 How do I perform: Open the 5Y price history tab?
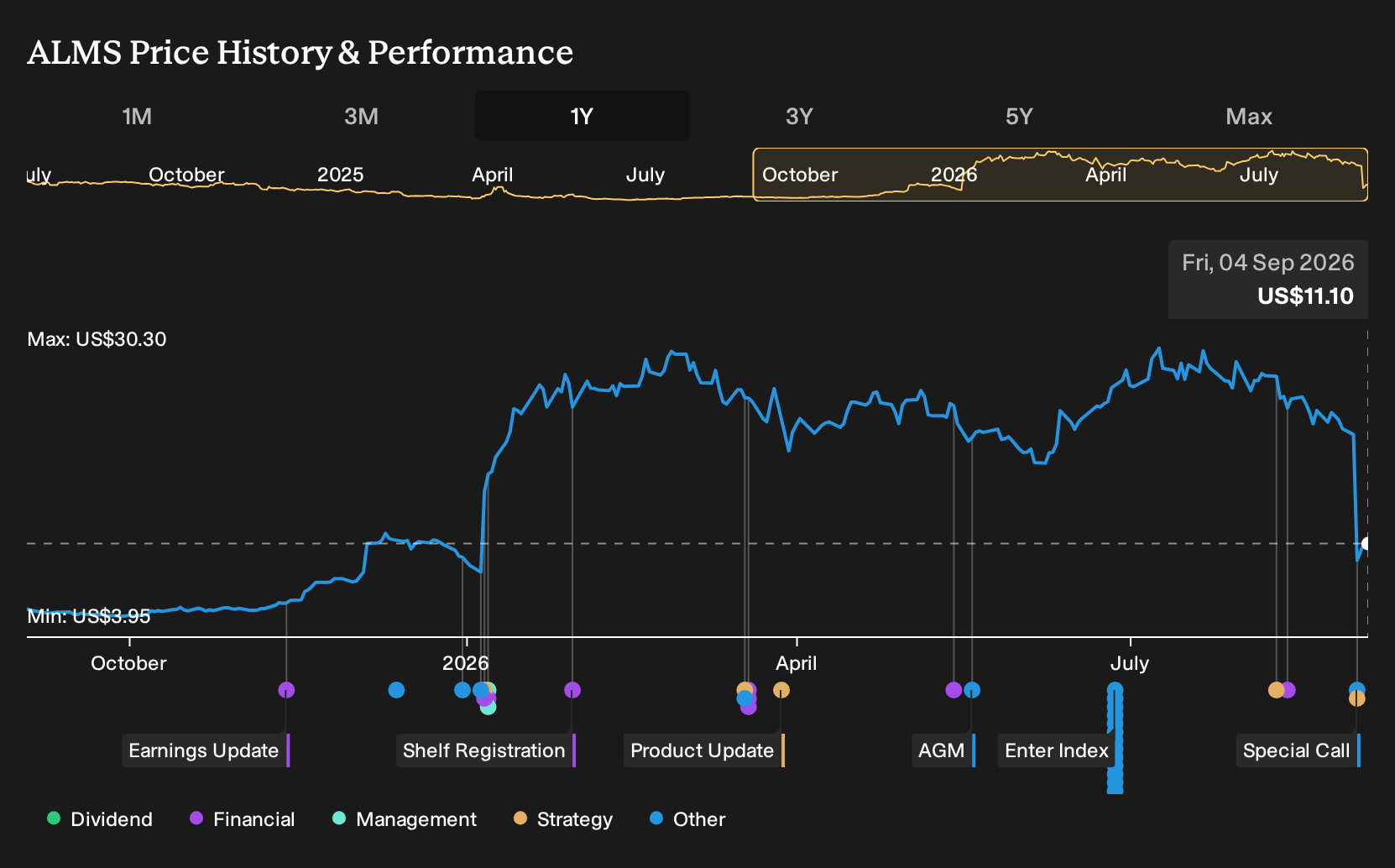1019,116
